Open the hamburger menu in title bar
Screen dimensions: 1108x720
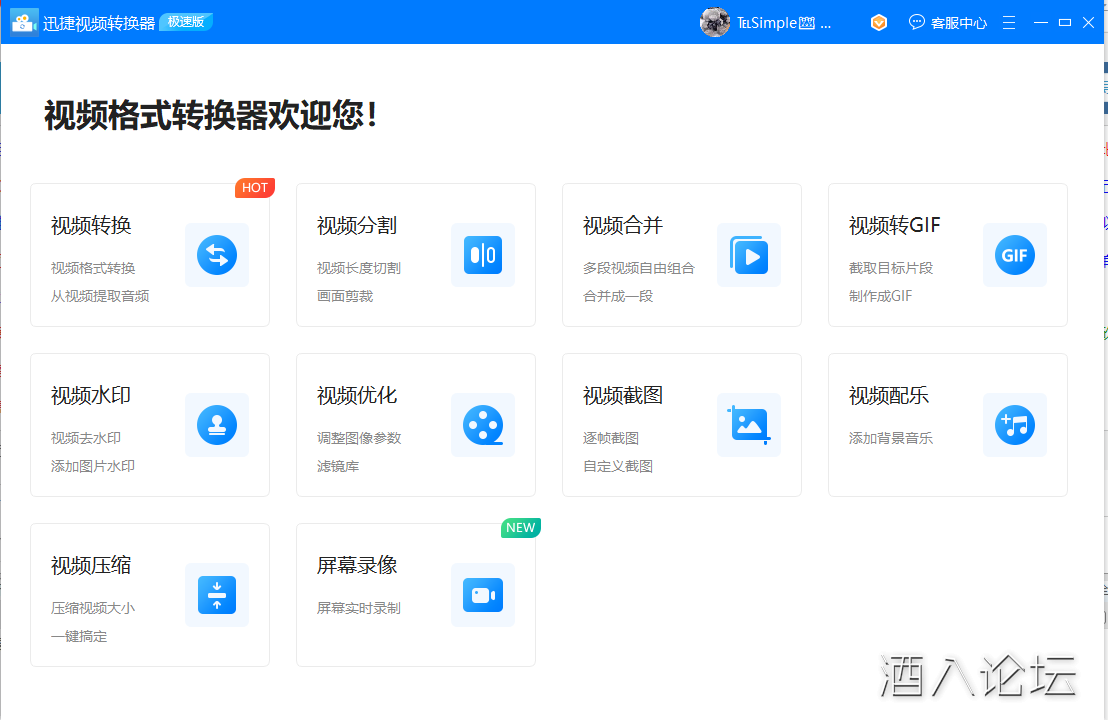pyautogui.click(x=1009, y=22)
